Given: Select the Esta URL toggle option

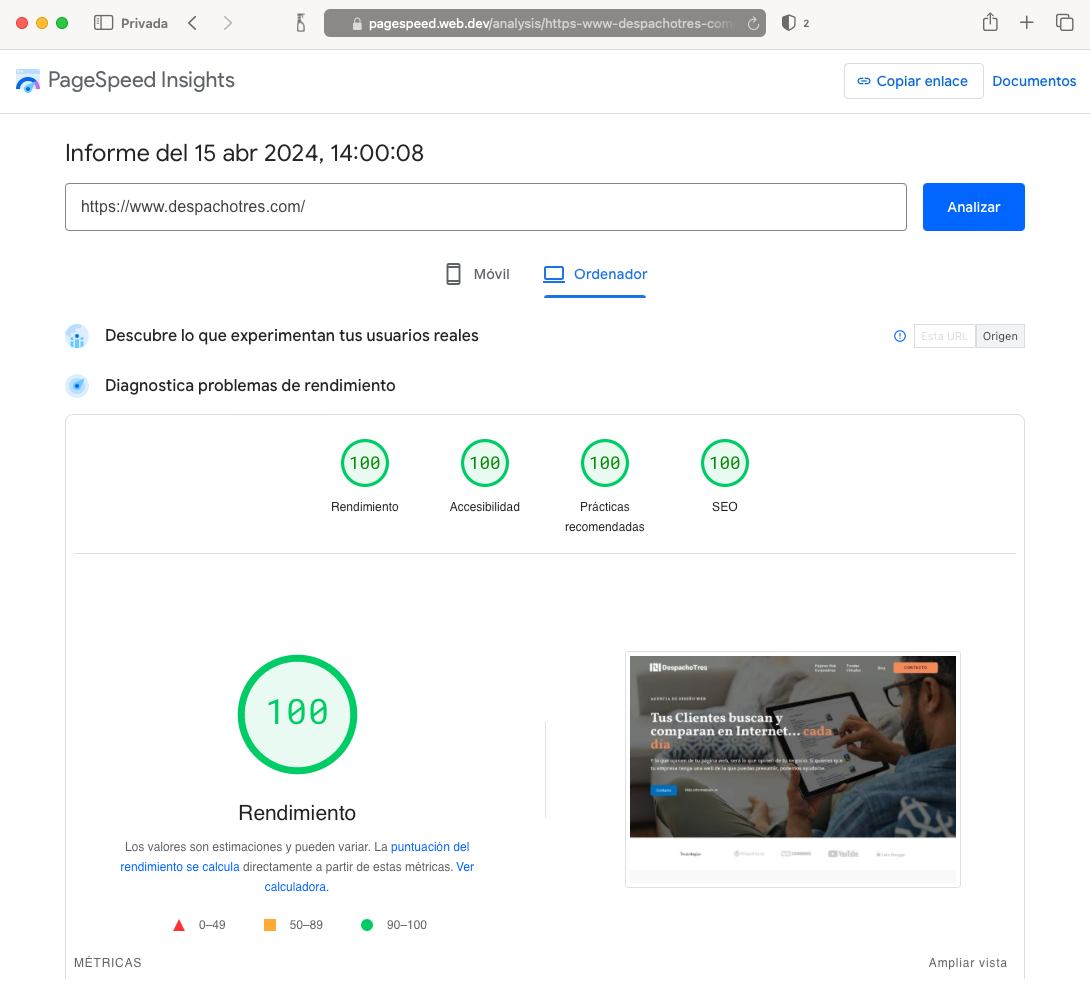Looking at the screenshot, I should point(944,336).
